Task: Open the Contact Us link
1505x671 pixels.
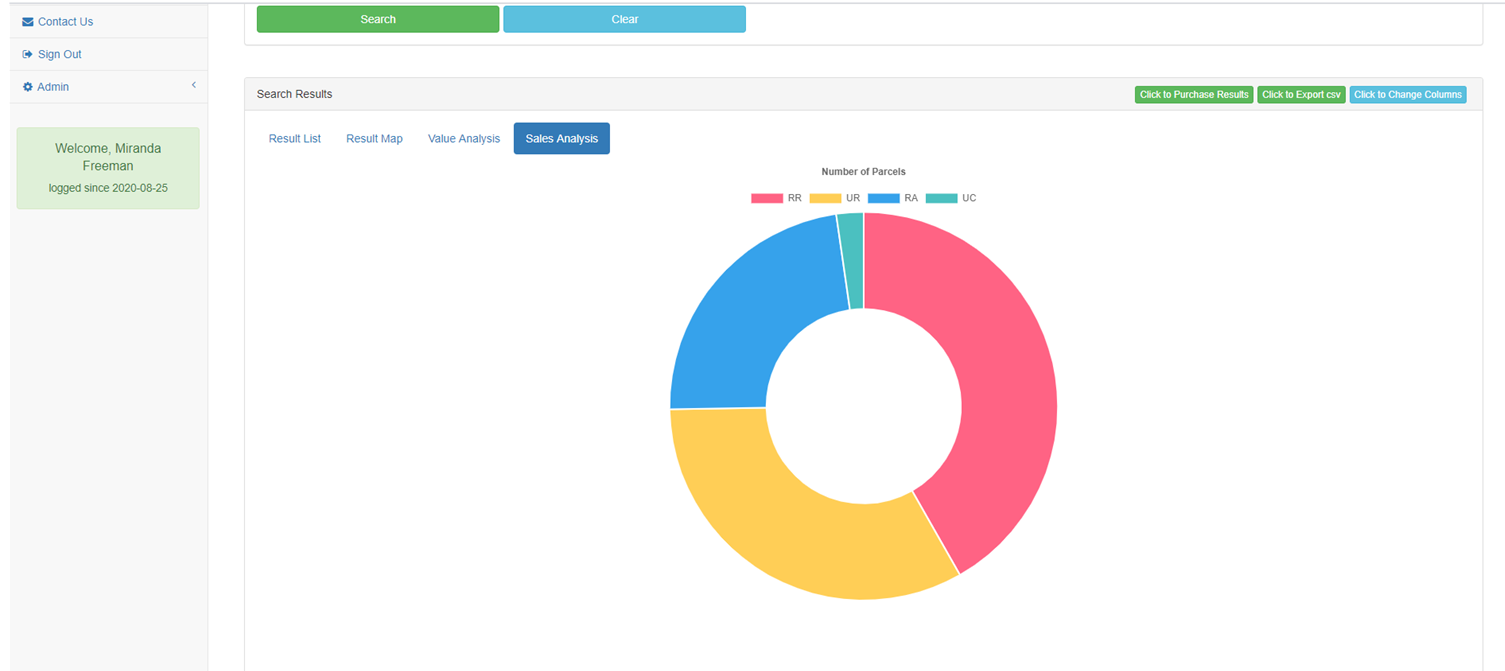Action: 65,22
